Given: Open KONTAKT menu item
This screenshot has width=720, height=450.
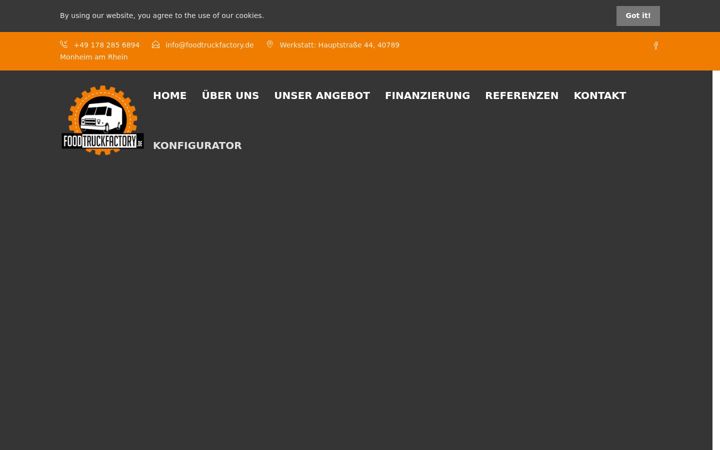Looking at the screenshot, I should click(x=600, y=96).
